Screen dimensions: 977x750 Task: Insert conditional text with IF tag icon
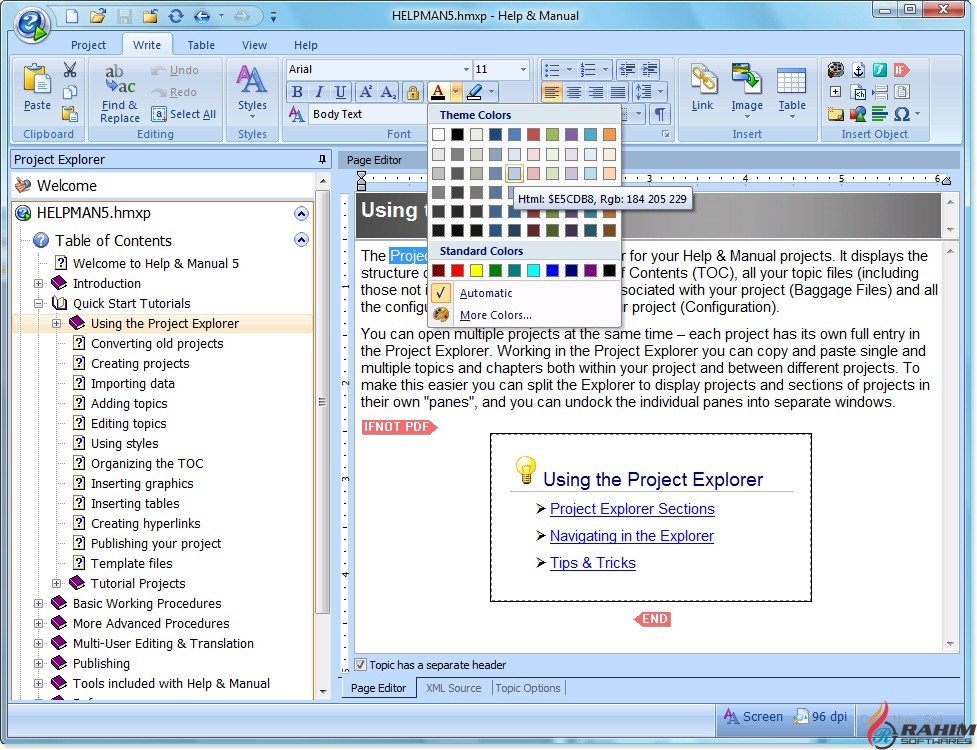coord(902,70)
